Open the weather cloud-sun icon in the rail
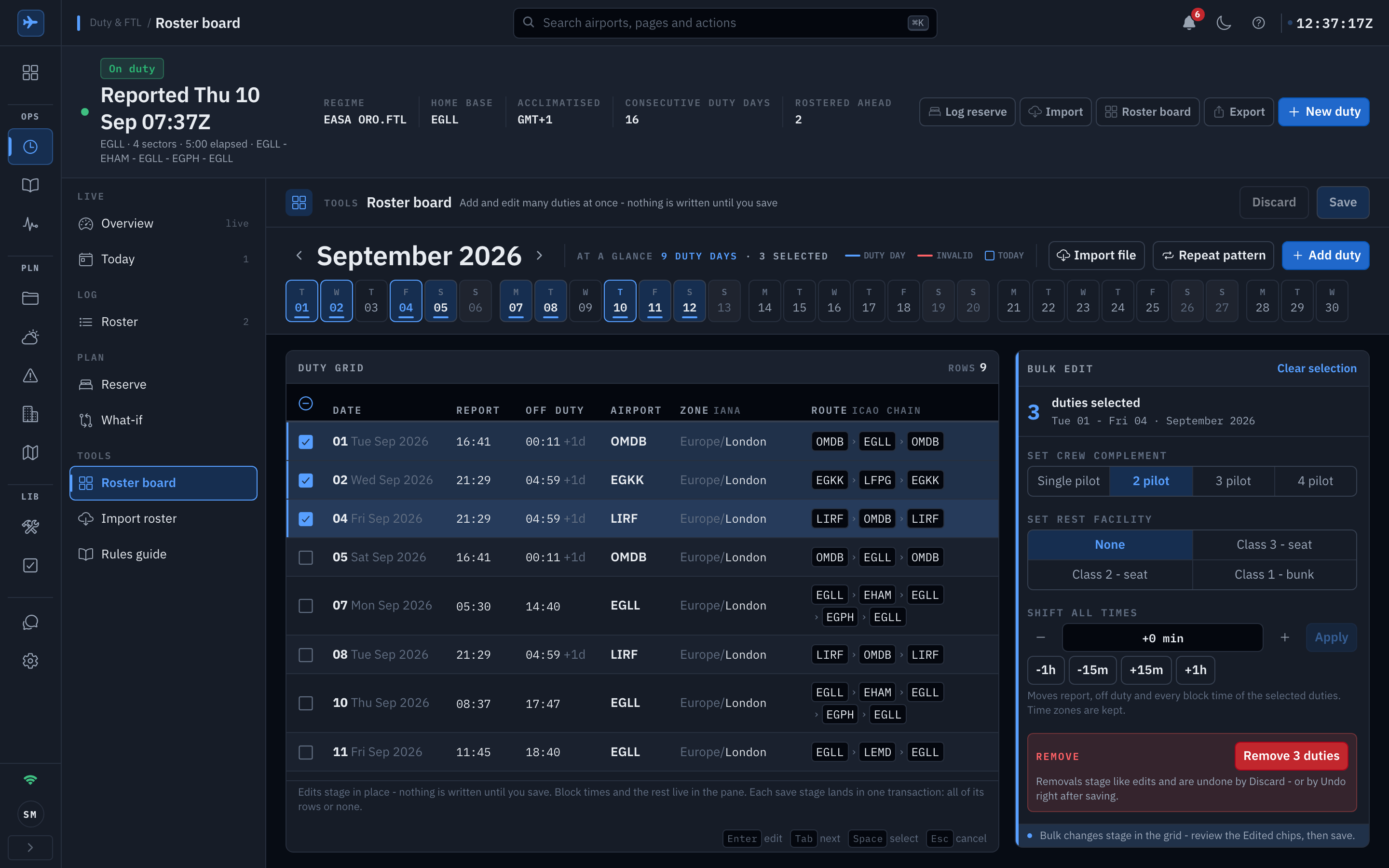This screenshot has width=1389, height=868. [30, 337]
